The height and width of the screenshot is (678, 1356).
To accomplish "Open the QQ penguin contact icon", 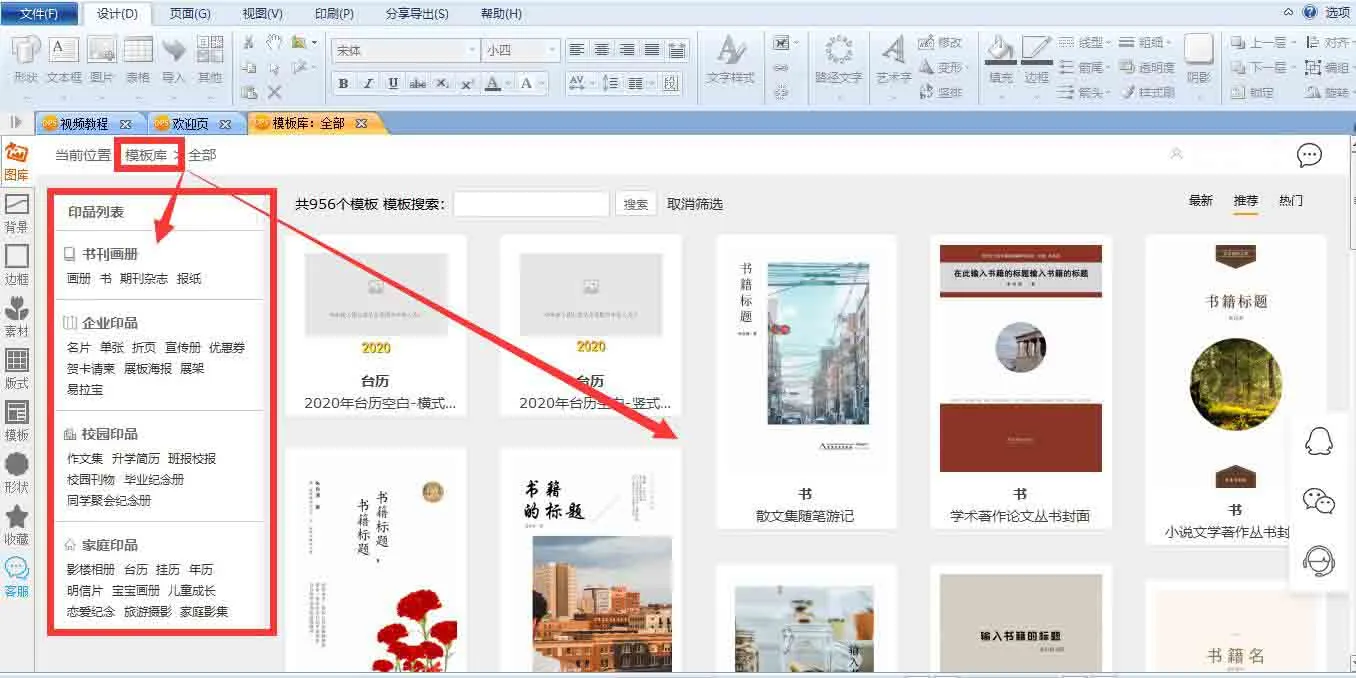I will click(1319, 441).
